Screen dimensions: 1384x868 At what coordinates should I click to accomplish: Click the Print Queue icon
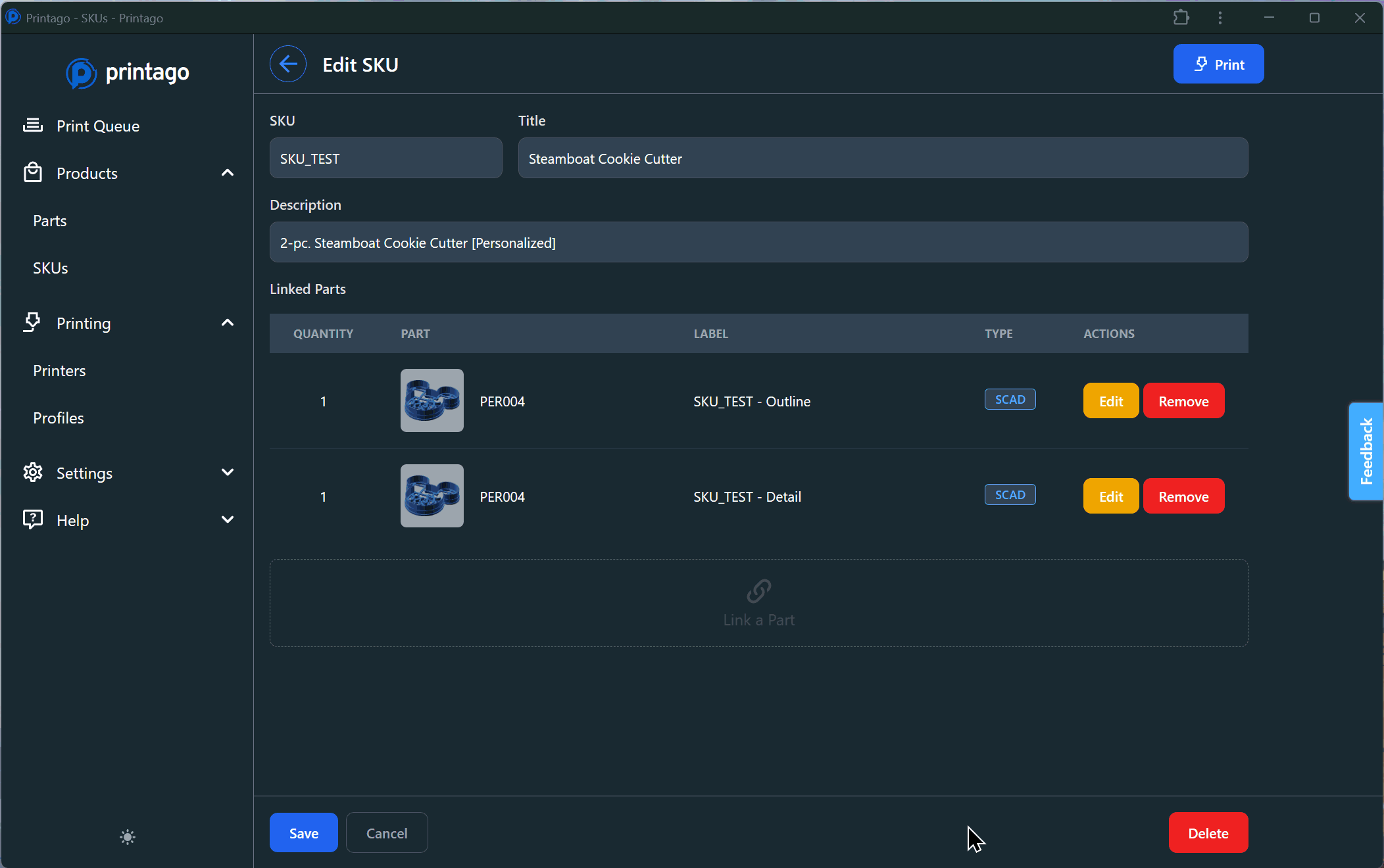pyautogui.click(x=33, y=126)
